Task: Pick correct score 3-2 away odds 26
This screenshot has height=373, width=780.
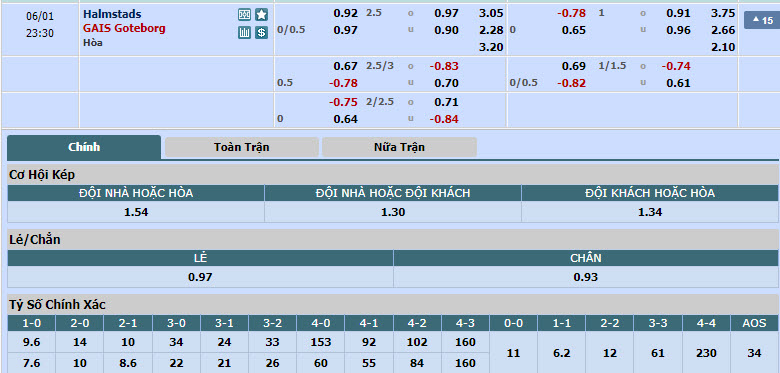Action: click(273, 363)
